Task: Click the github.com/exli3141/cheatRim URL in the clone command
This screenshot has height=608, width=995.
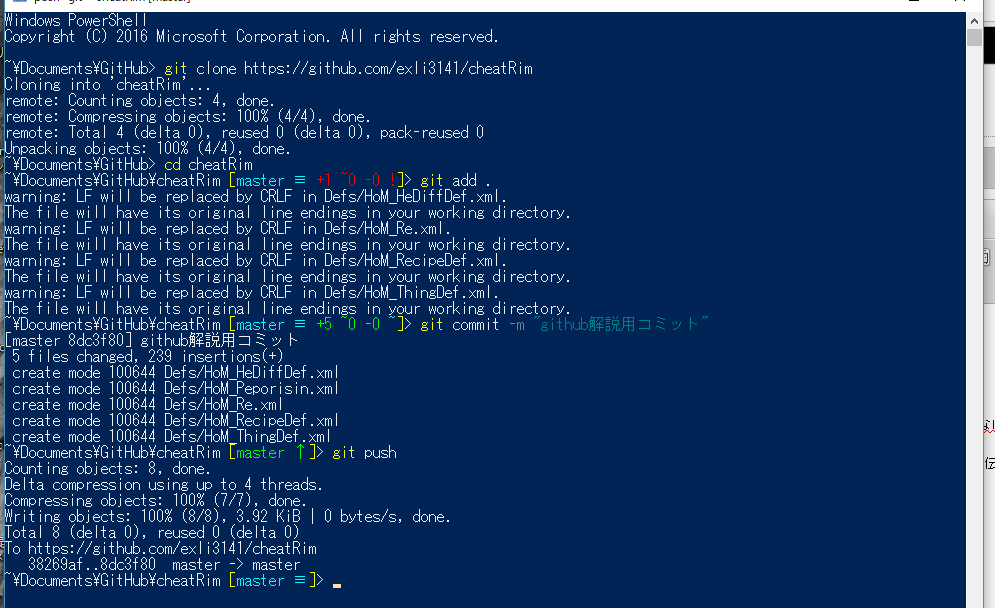Action: 388,69
